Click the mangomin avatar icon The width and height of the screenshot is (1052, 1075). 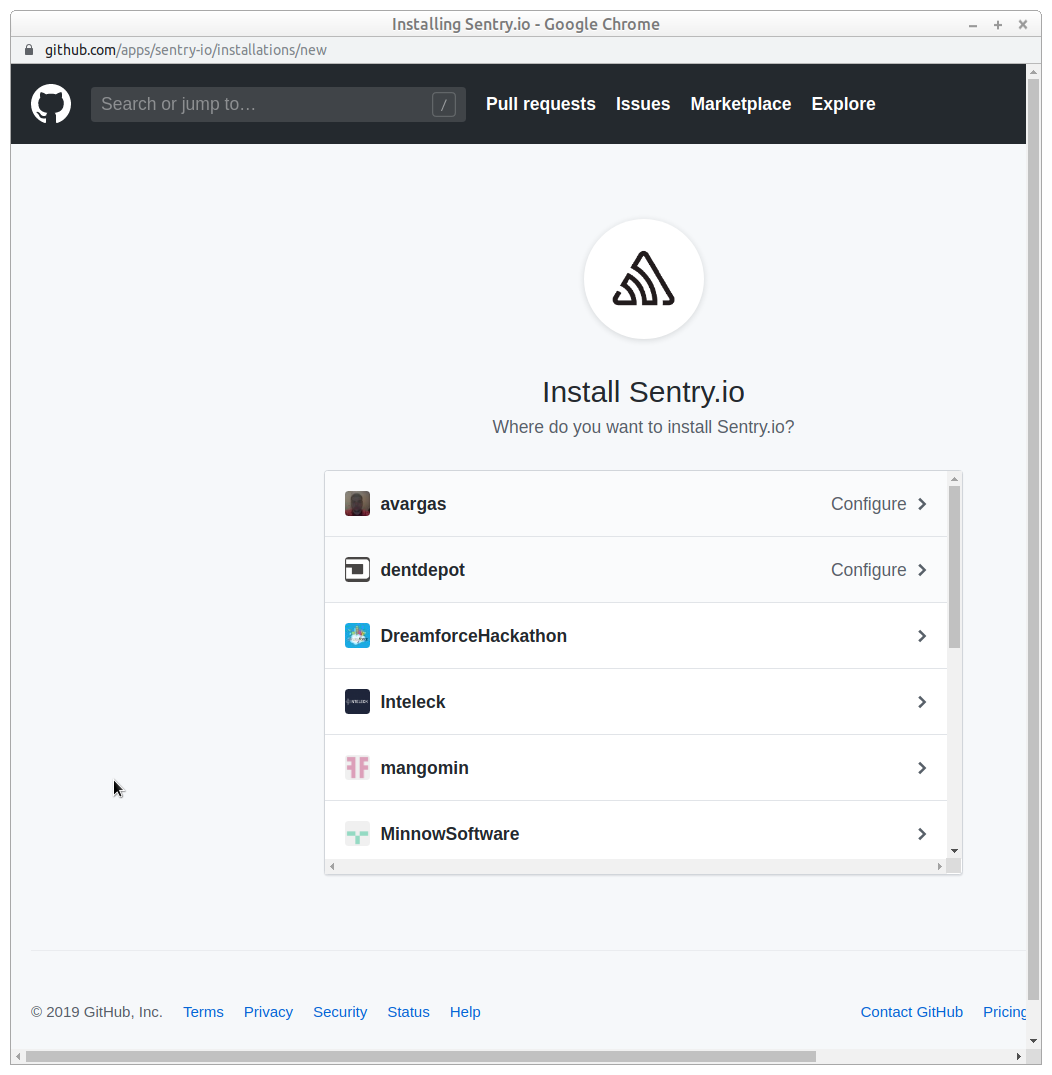point(357,767)
